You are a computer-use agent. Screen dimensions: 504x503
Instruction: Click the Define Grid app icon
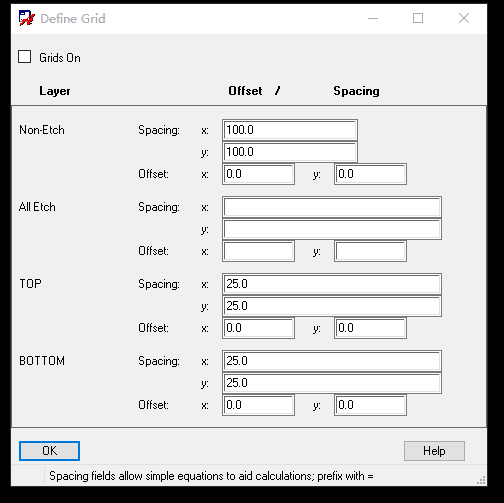coord(27,18)
